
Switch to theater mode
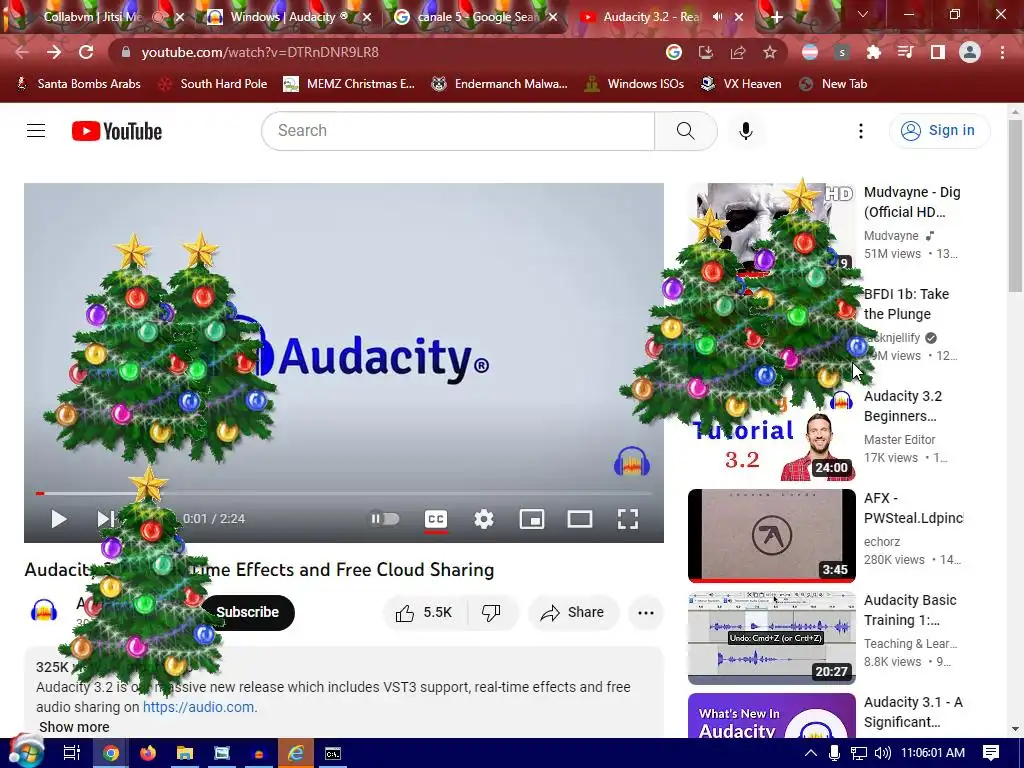coord(580,519)
